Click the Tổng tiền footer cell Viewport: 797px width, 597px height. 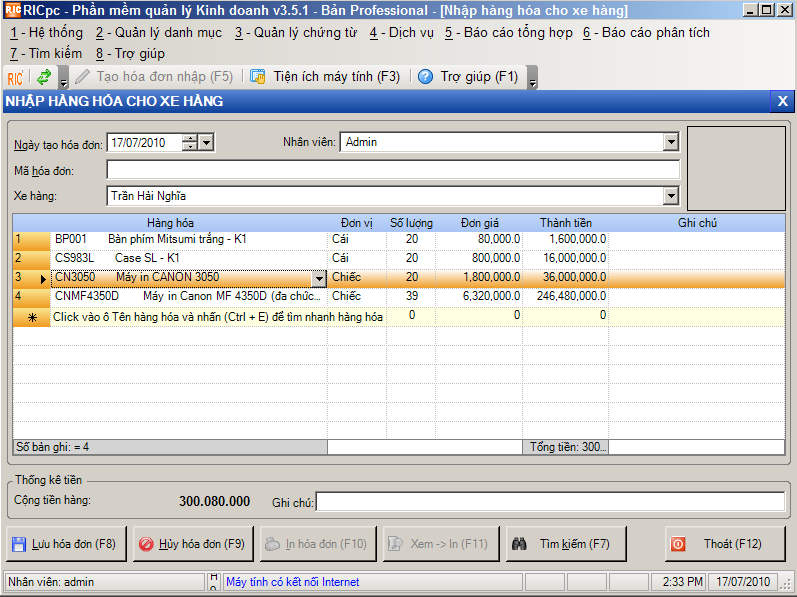[566, 447]
